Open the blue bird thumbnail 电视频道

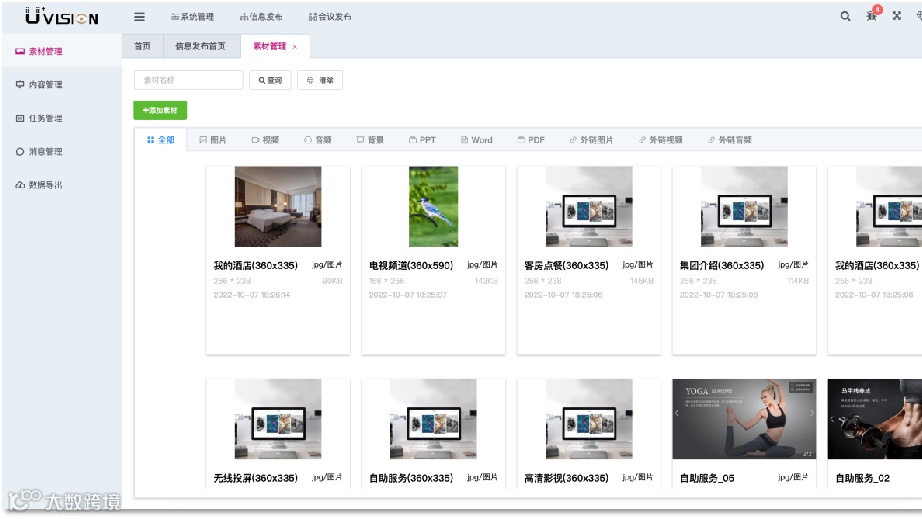point(433,206)
